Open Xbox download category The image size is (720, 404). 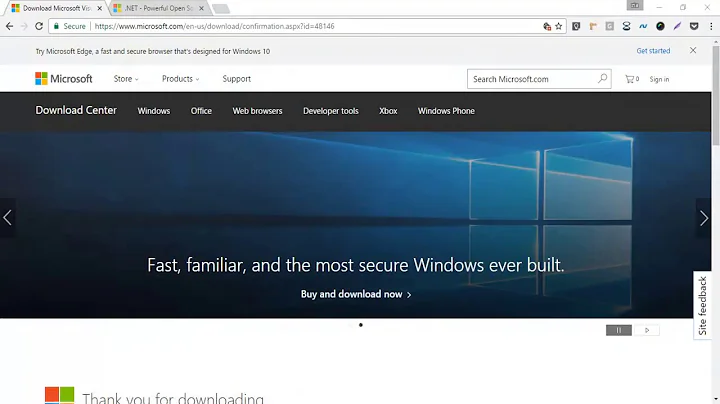pos(388,111)
